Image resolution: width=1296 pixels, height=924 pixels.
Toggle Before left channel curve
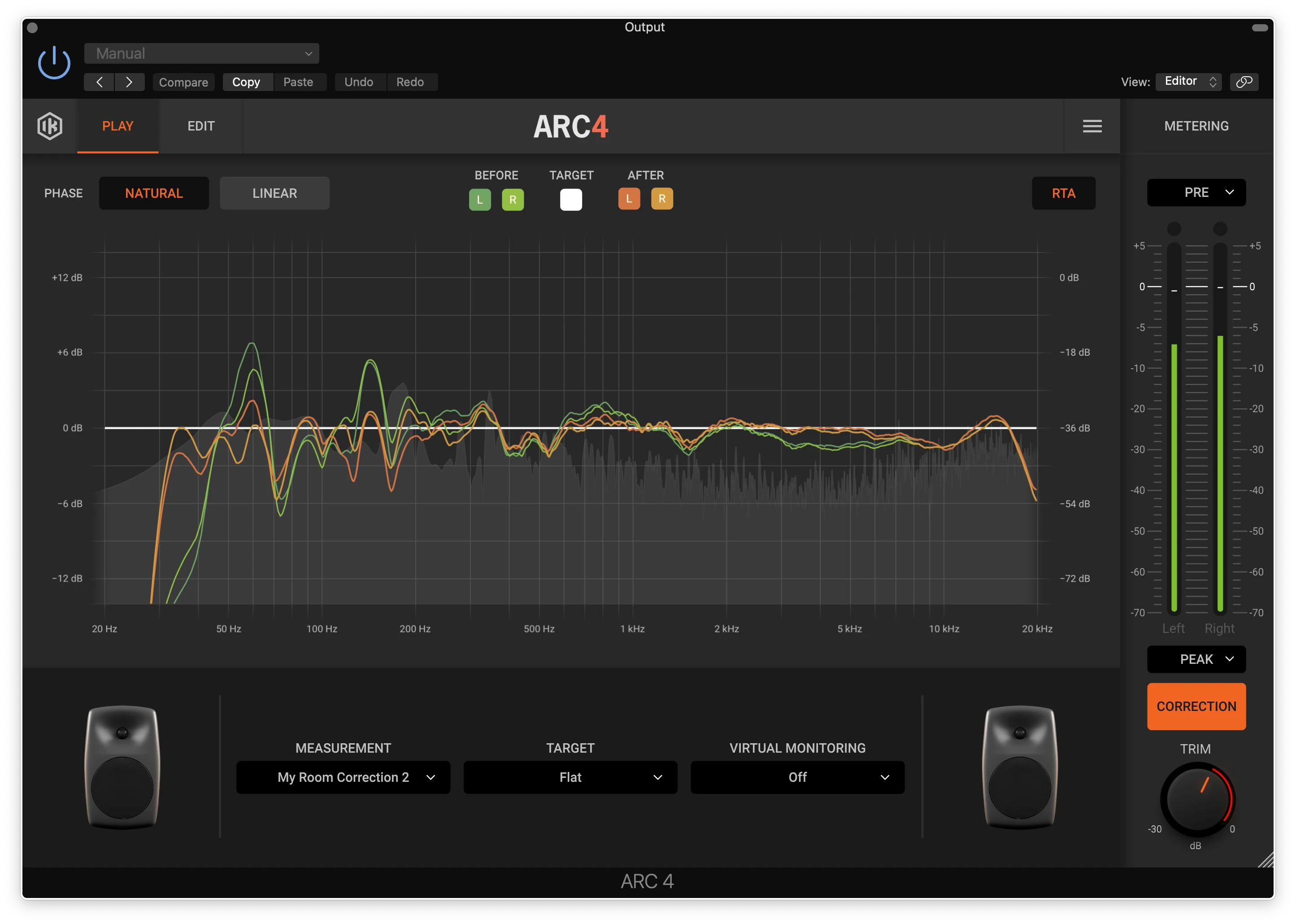tap(479, 199)
